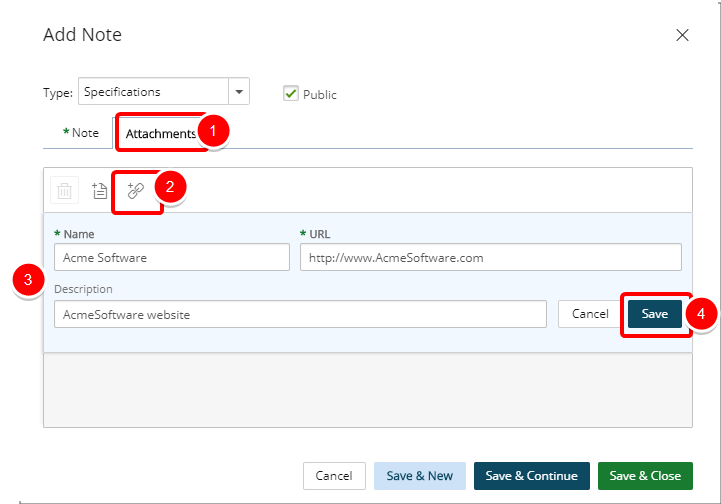The width and height of the screenshot is (721, 504).
Task: Click the add file attachment icon
Action: coord(100,190)
